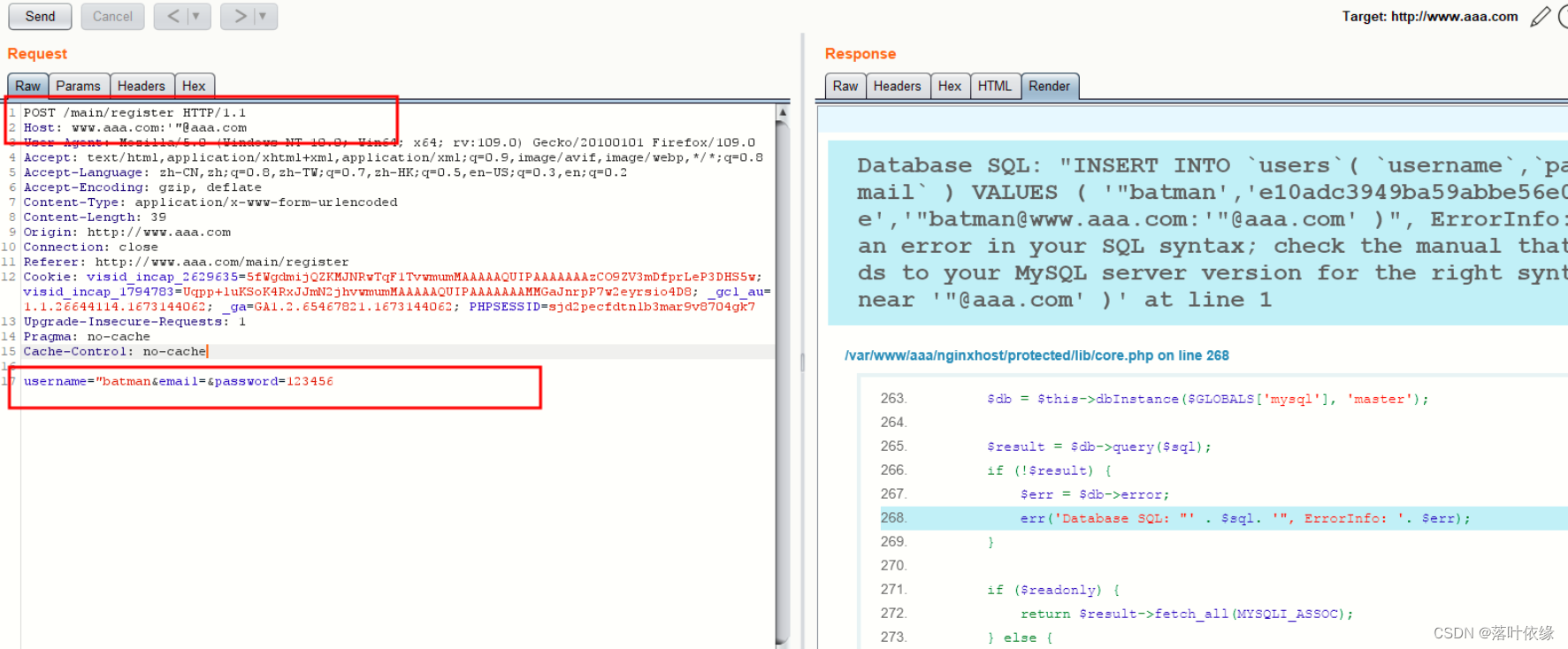Click the Target: http://www.aaa.com label
Screen dimensions: 1568x649
[x=1429, y=16]
